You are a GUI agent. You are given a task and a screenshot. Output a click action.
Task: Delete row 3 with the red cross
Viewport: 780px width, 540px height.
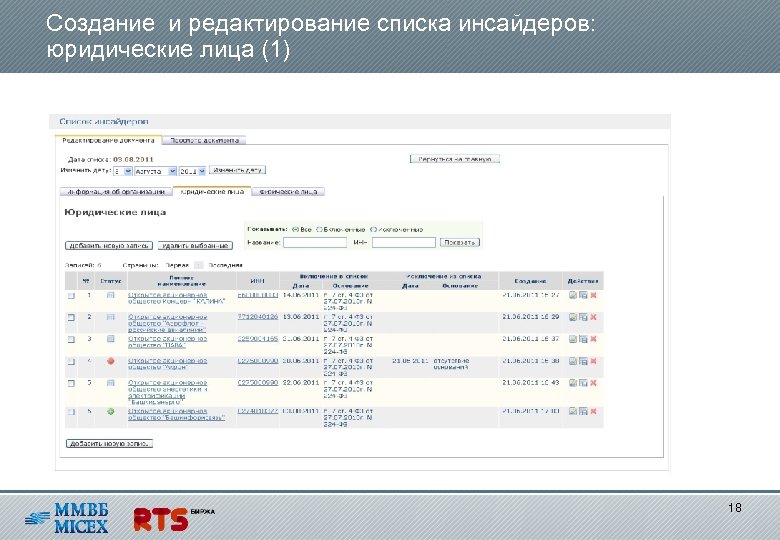click(593, 339)
